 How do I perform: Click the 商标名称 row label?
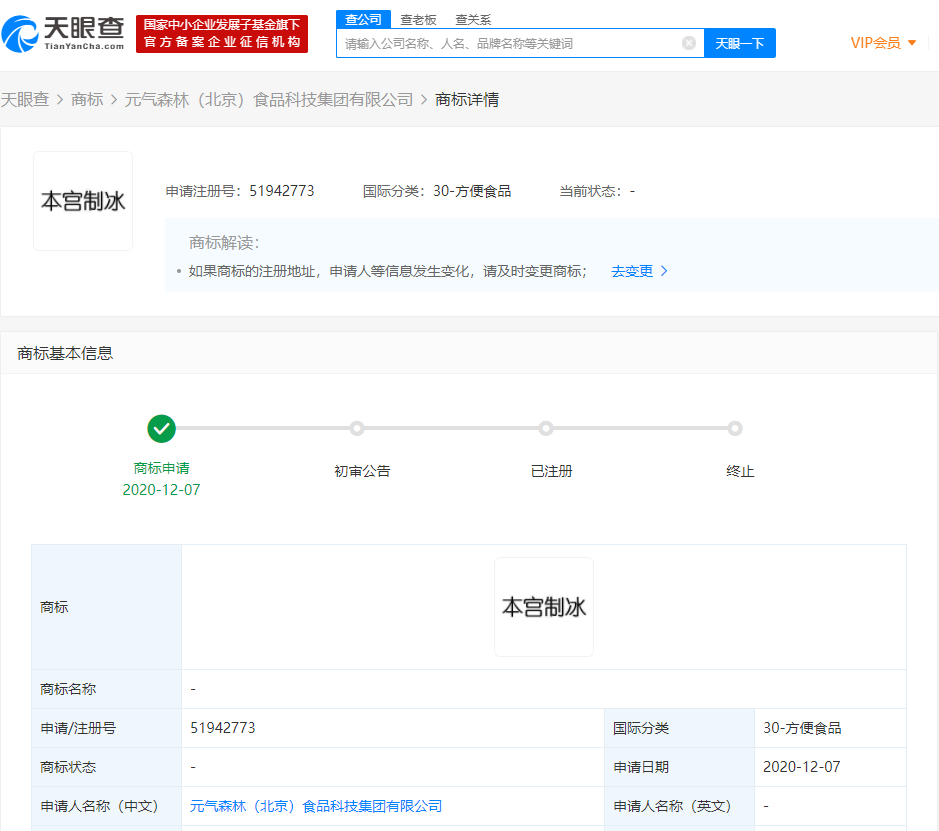click(x=68, y=689)
